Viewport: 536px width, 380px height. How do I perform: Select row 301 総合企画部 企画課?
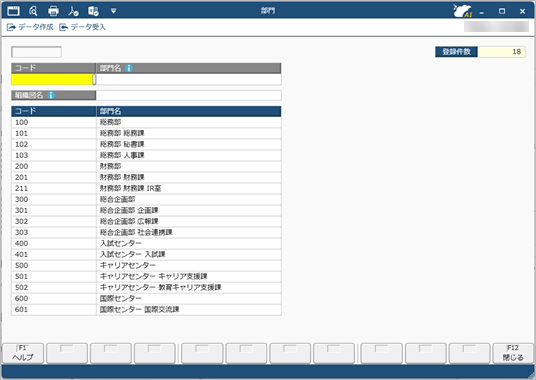(x=146, y=210)
